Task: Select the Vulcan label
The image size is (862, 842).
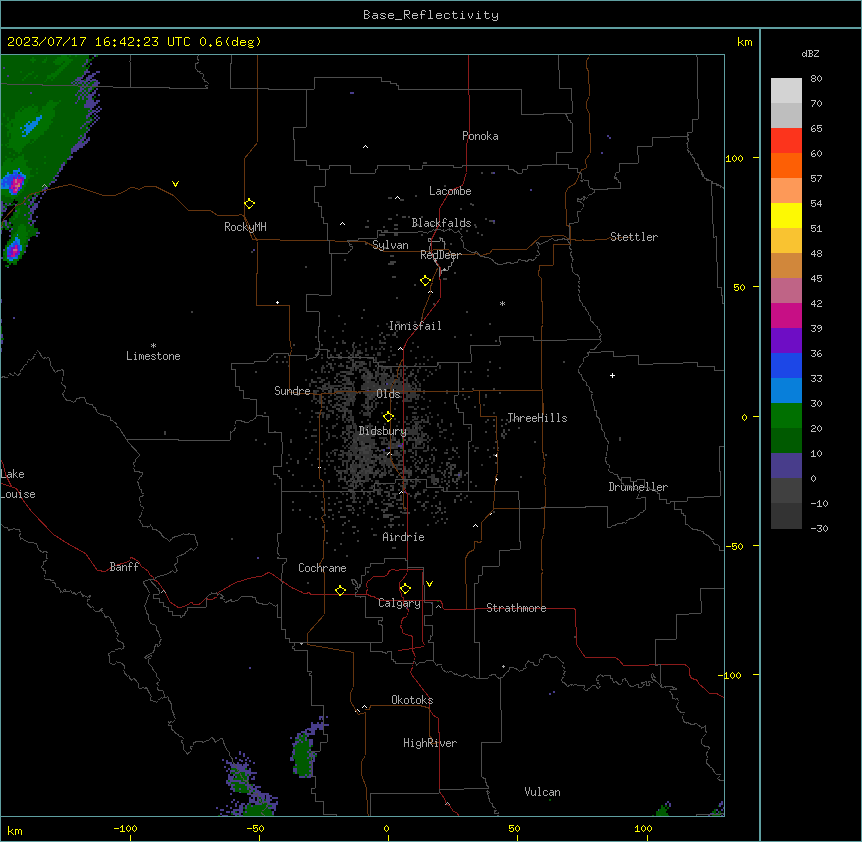Action: [542, 792]
